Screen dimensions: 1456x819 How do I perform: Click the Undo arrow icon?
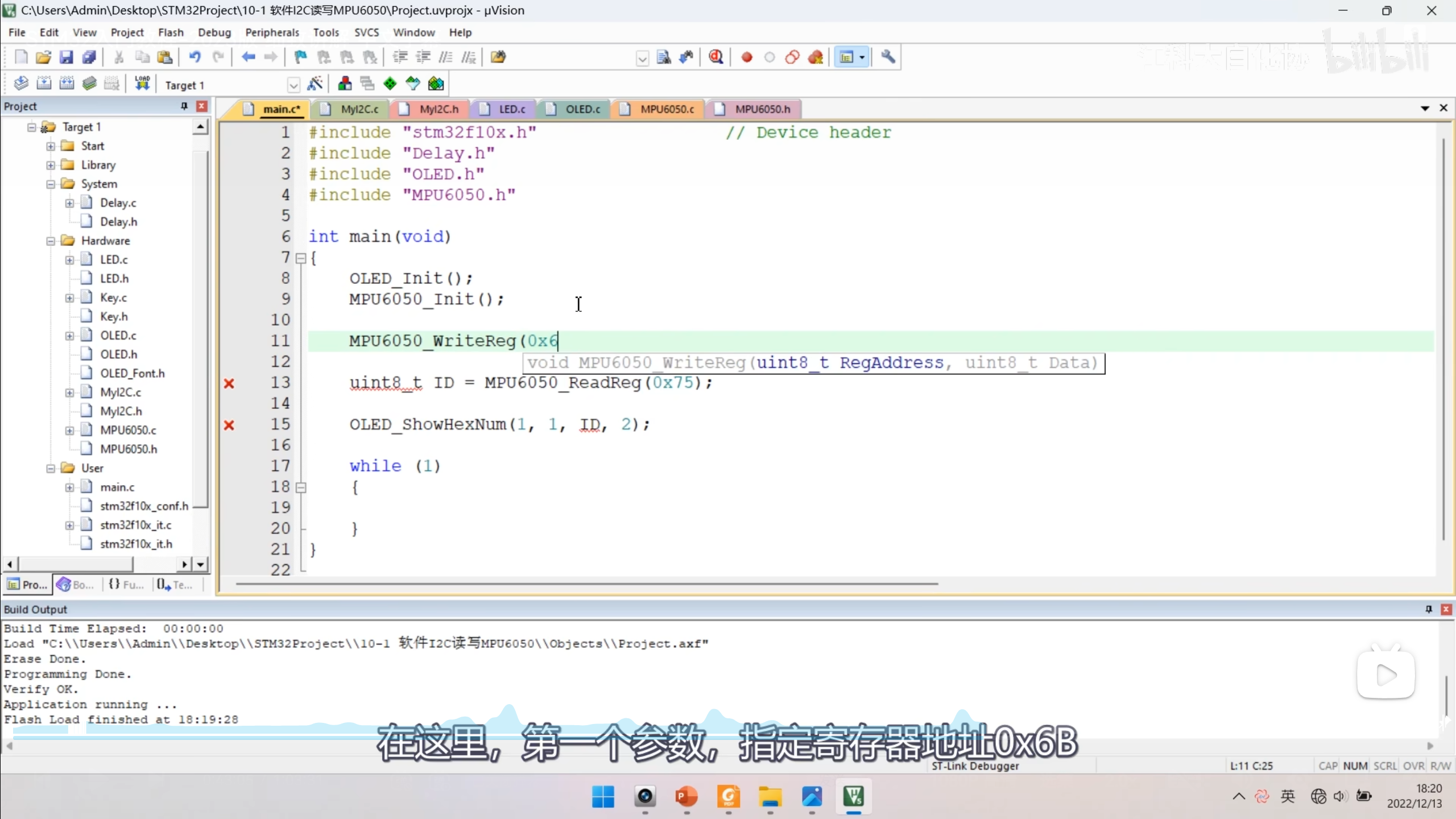coord(195,57)
